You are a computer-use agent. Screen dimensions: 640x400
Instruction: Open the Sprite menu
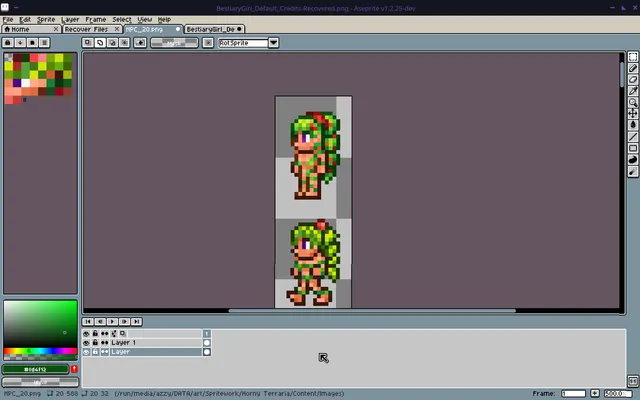pos(46,19)
